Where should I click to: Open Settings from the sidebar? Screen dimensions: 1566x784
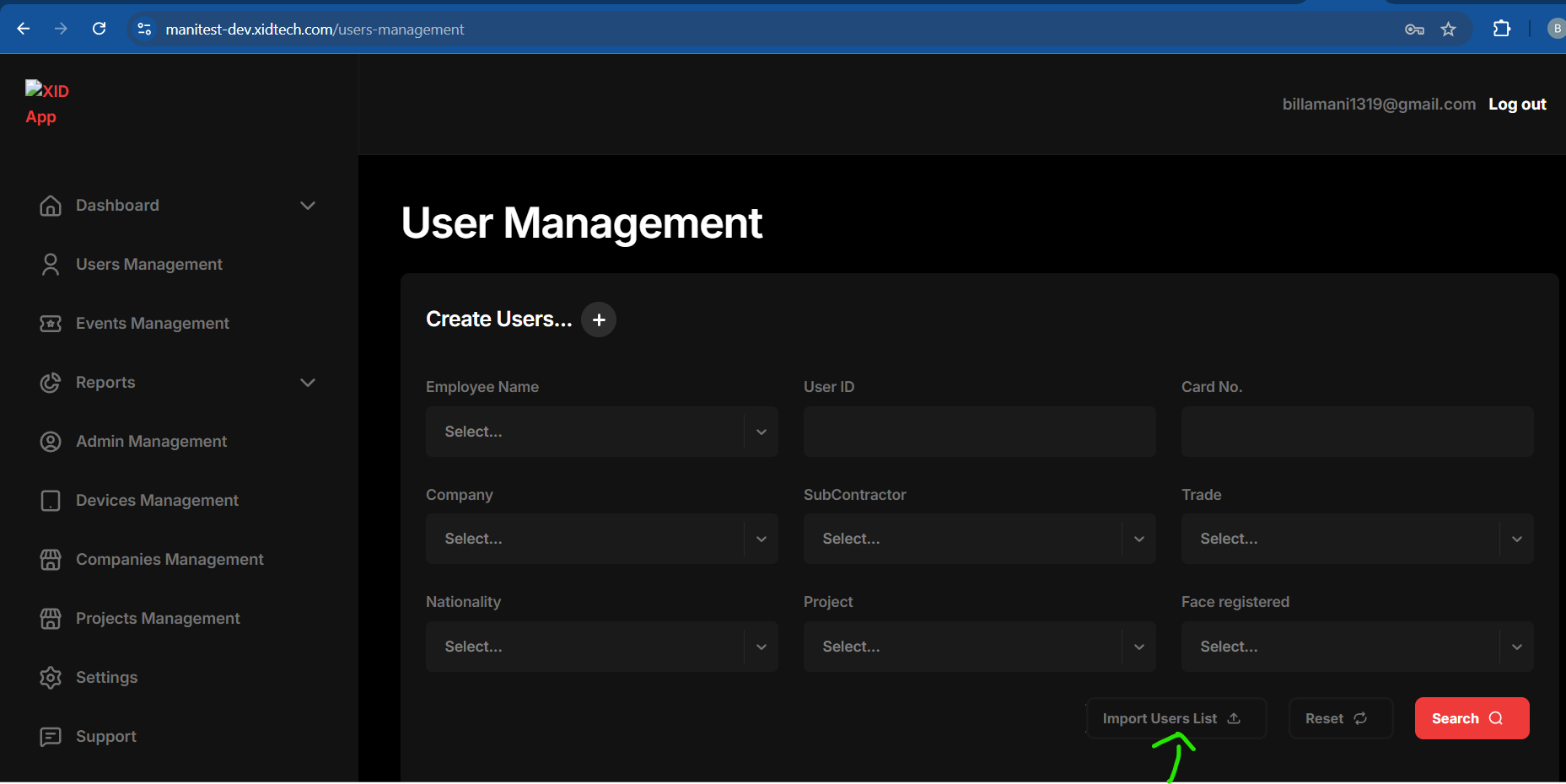106,678
